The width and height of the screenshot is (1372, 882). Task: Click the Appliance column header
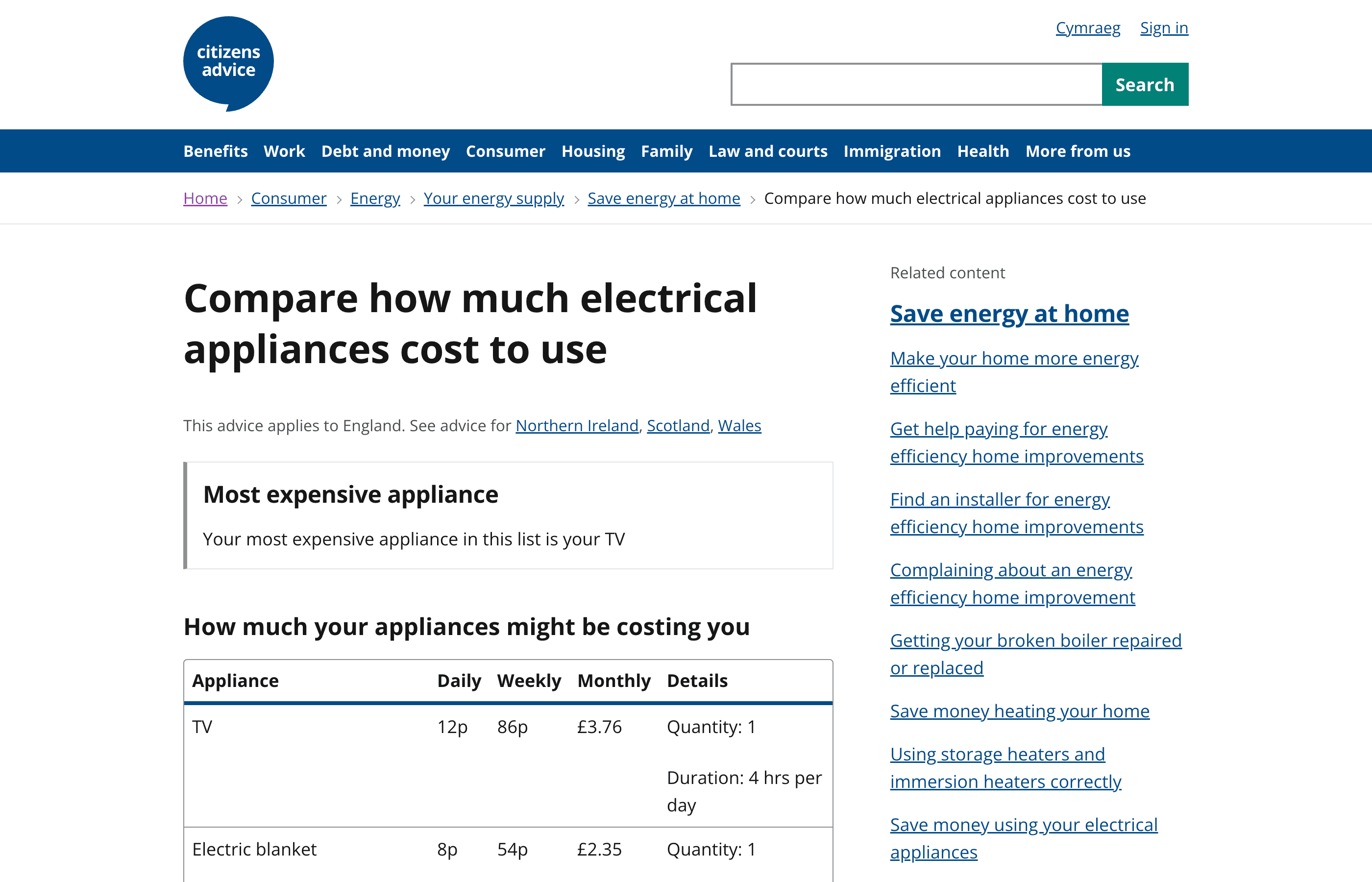(x=235, y=681)
